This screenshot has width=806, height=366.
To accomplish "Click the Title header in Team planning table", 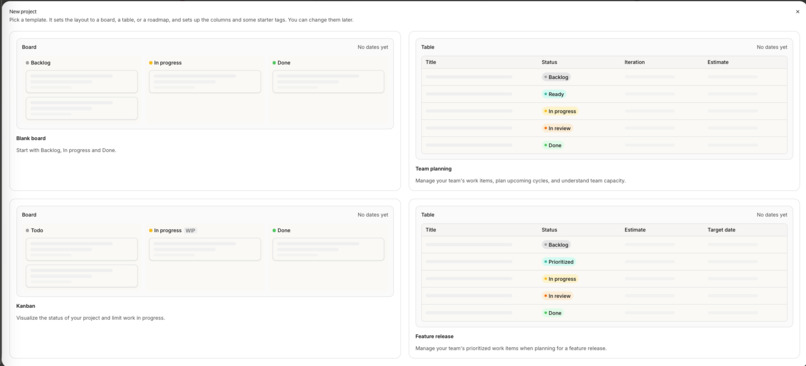I will 431,62.
